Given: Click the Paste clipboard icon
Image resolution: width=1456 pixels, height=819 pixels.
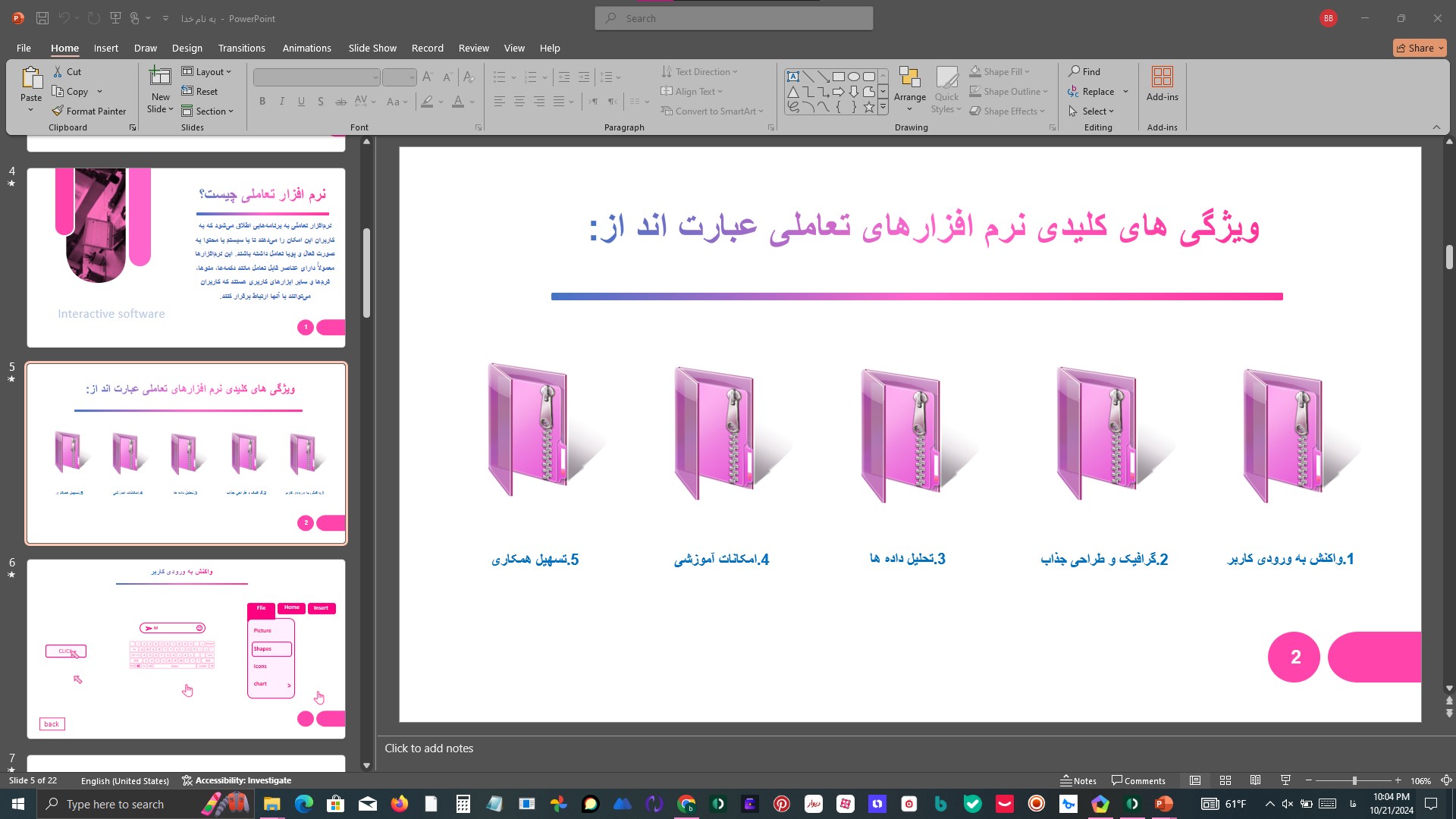Looking at the screenshot, I should pos(31,78).
